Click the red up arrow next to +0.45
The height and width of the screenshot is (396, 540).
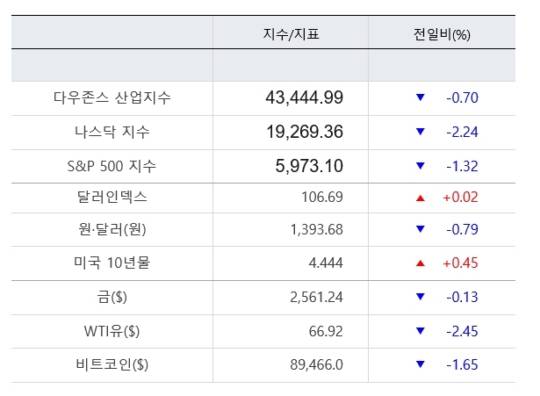pyautogui.click(x=420, y=263)
